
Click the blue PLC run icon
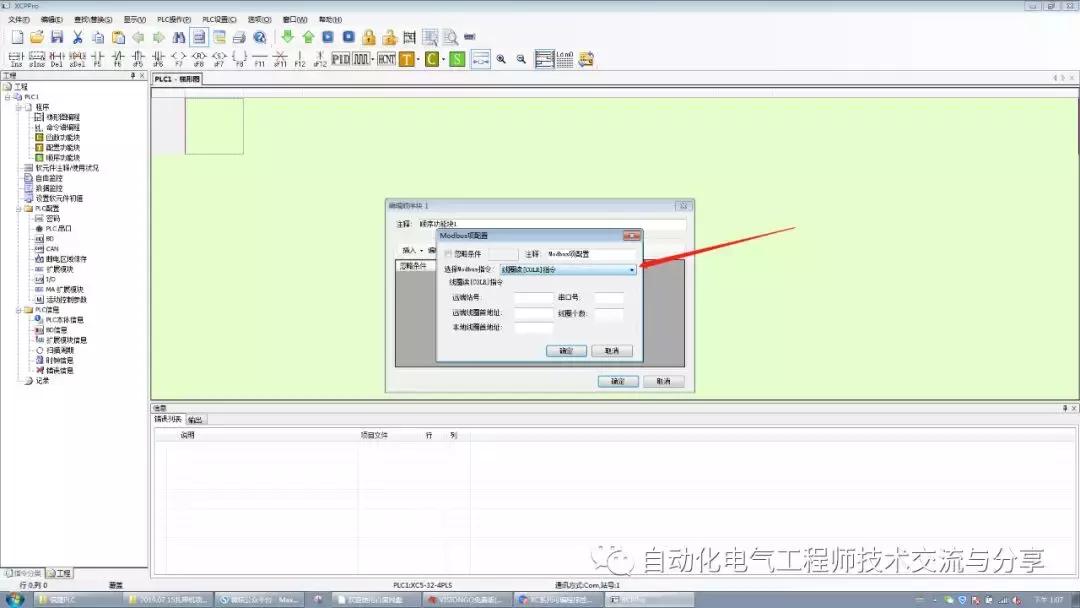pos(328,36)
